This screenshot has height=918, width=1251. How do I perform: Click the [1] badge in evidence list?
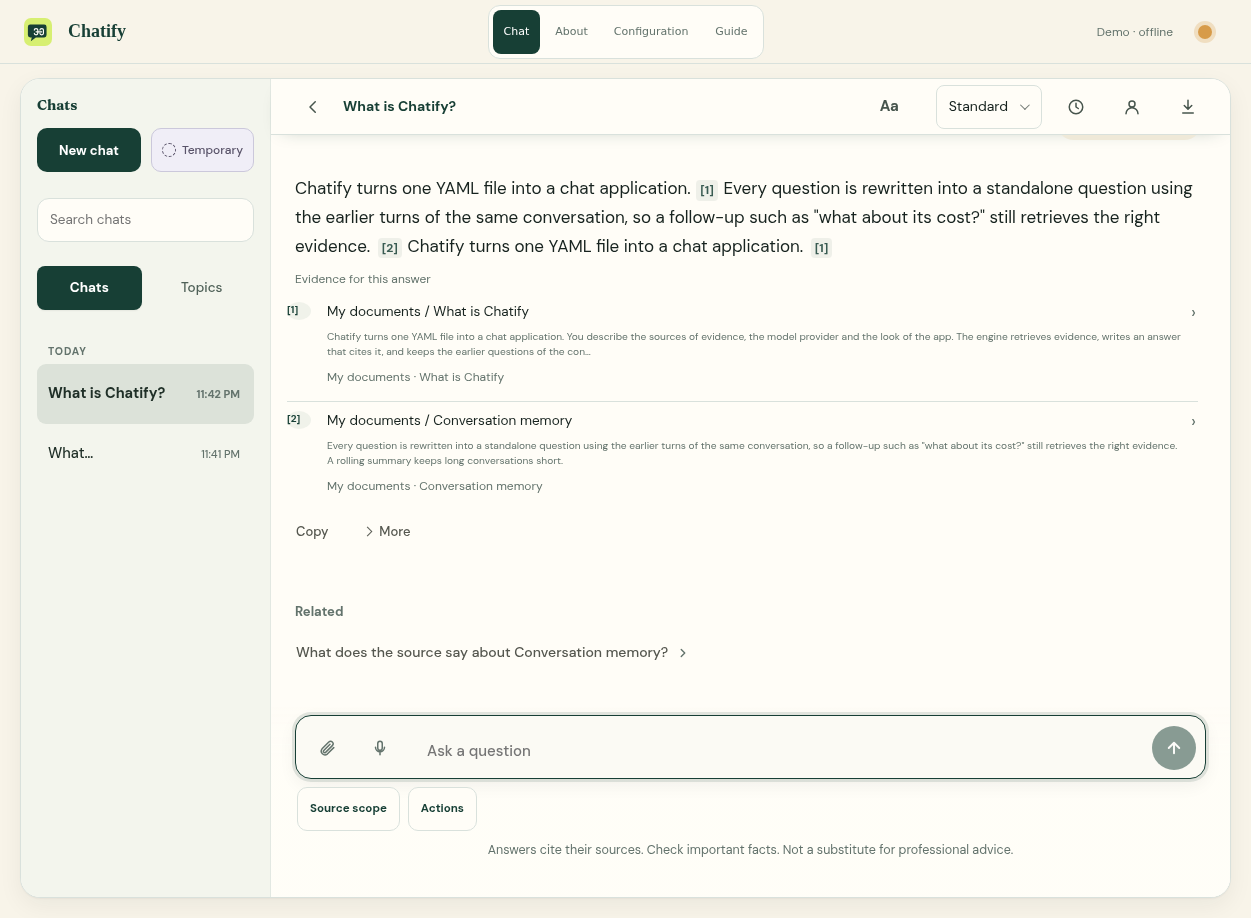[298, 310]
